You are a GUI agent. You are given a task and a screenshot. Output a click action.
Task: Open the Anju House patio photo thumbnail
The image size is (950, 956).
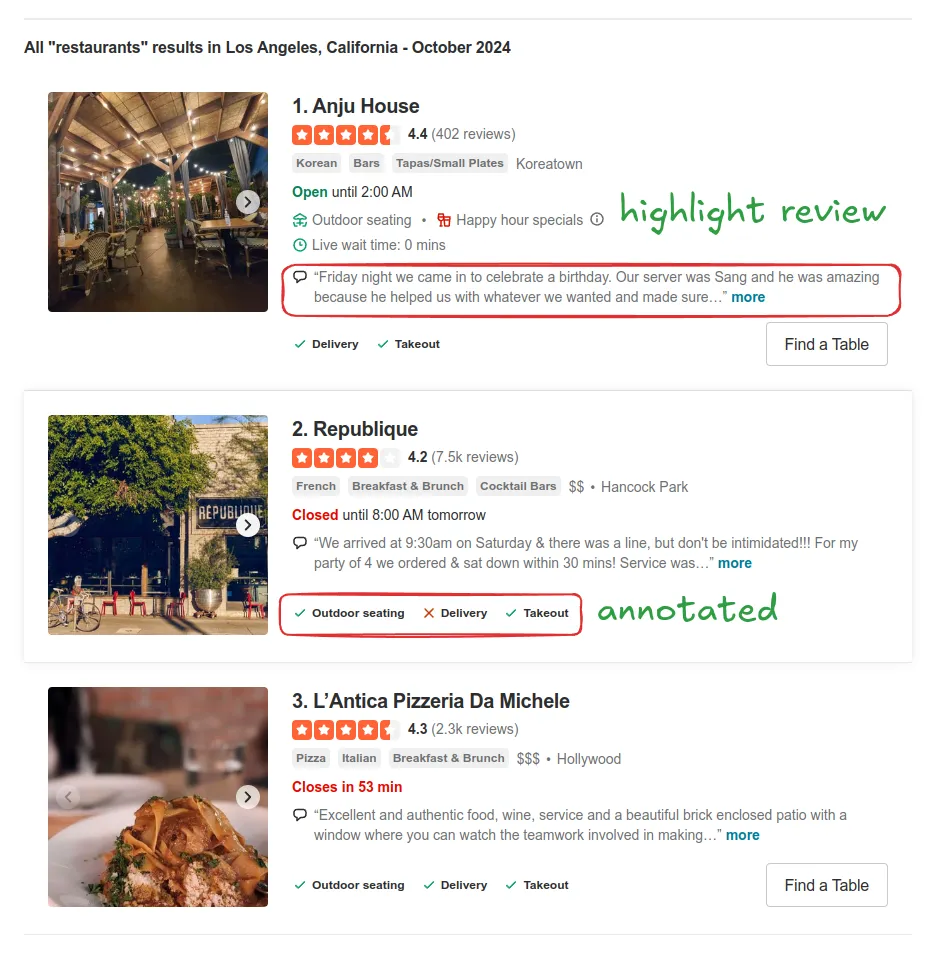(158, 202)
